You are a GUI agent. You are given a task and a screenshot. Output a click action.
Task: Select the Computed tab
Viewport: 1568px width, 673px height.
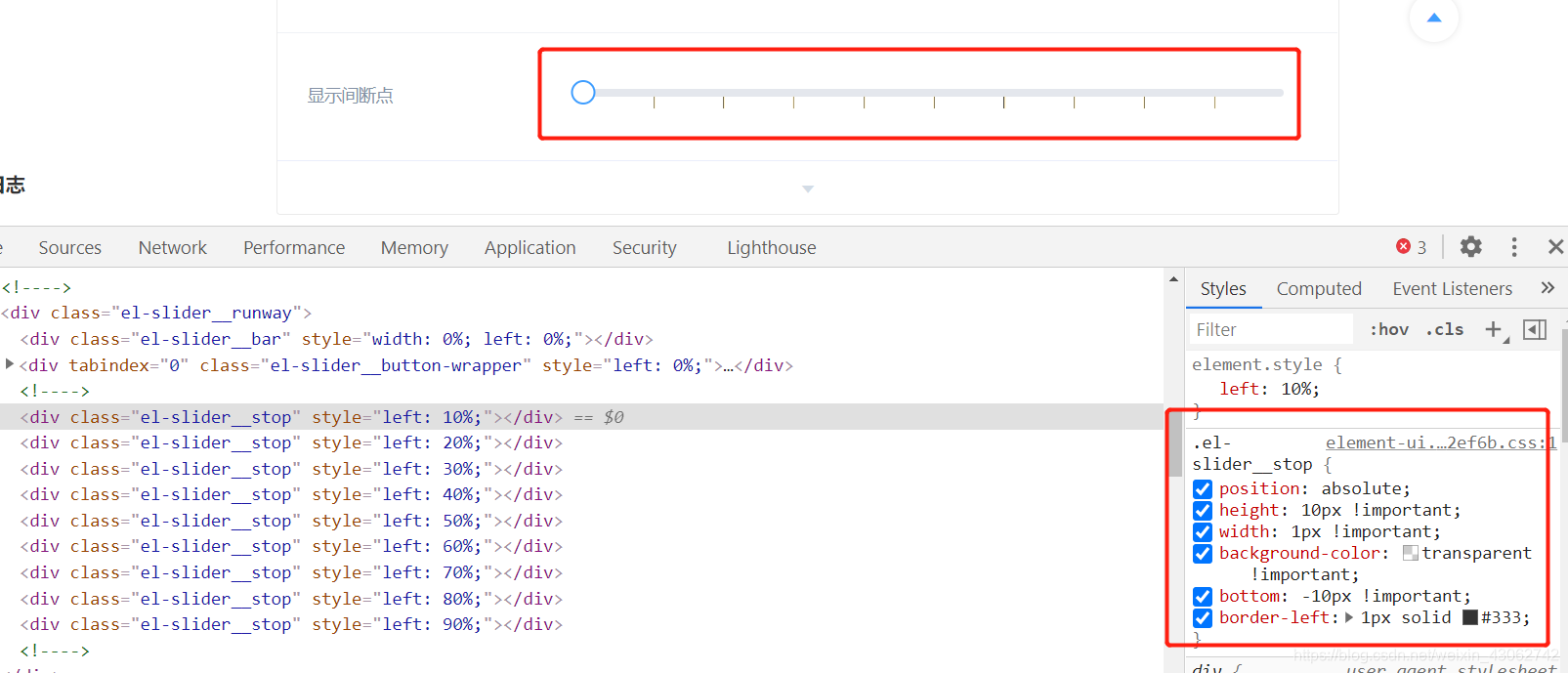tap(1319, 289)
